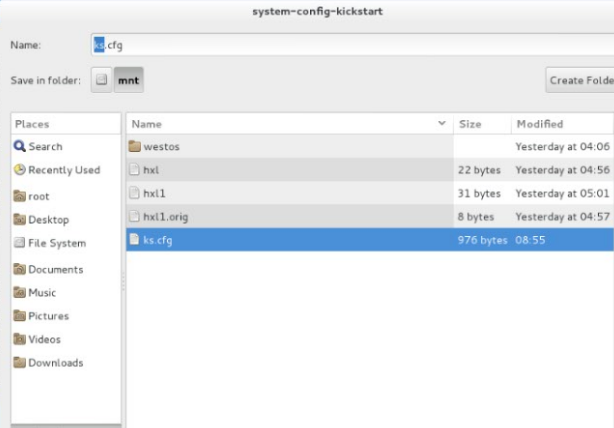Select the hxl file name

point(151,170)
